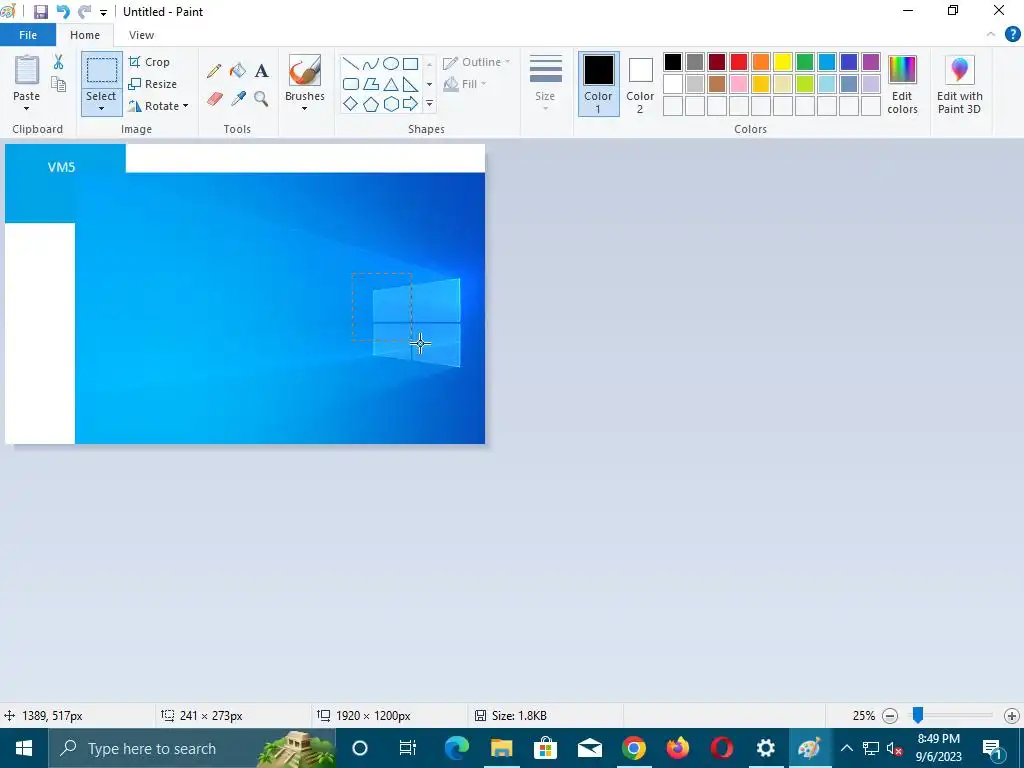Click the Resize button
Image resolution: width=1024 pixels, height=768 pixels.
153,84
